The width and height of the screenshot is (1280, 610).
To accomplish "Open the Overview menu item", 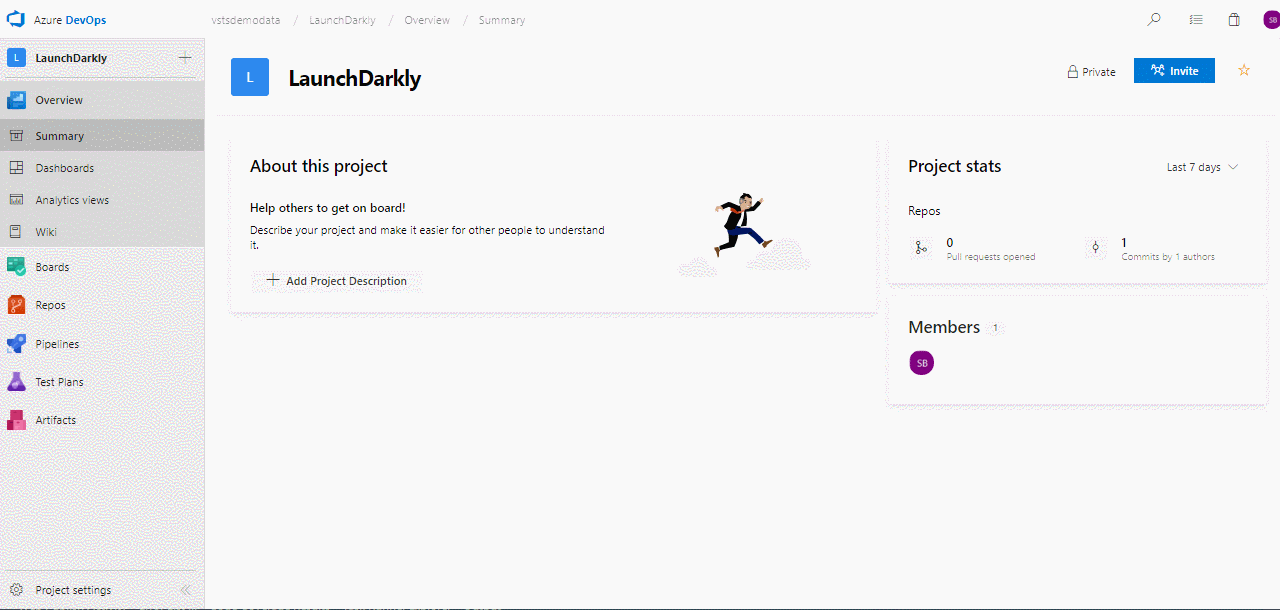I will coord(102,100).
